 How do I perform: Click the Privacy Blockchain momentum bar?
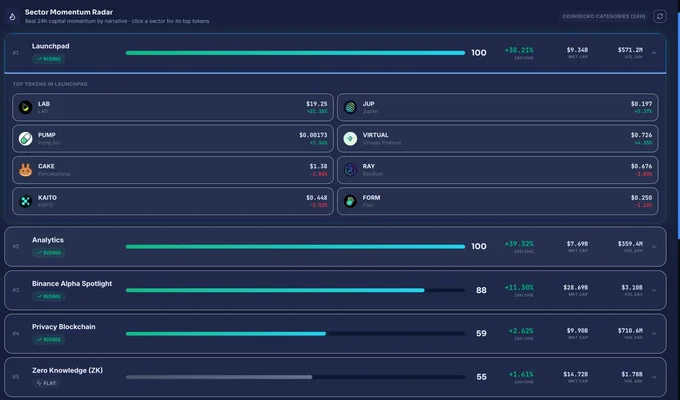(295, 334)
